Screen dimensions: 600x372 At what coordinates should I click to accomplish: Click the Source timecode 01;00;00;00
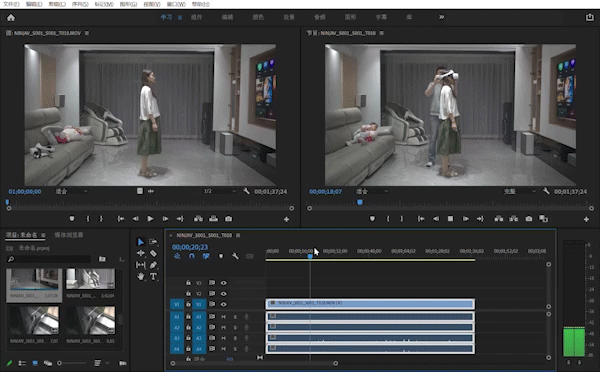pos(25,191)
